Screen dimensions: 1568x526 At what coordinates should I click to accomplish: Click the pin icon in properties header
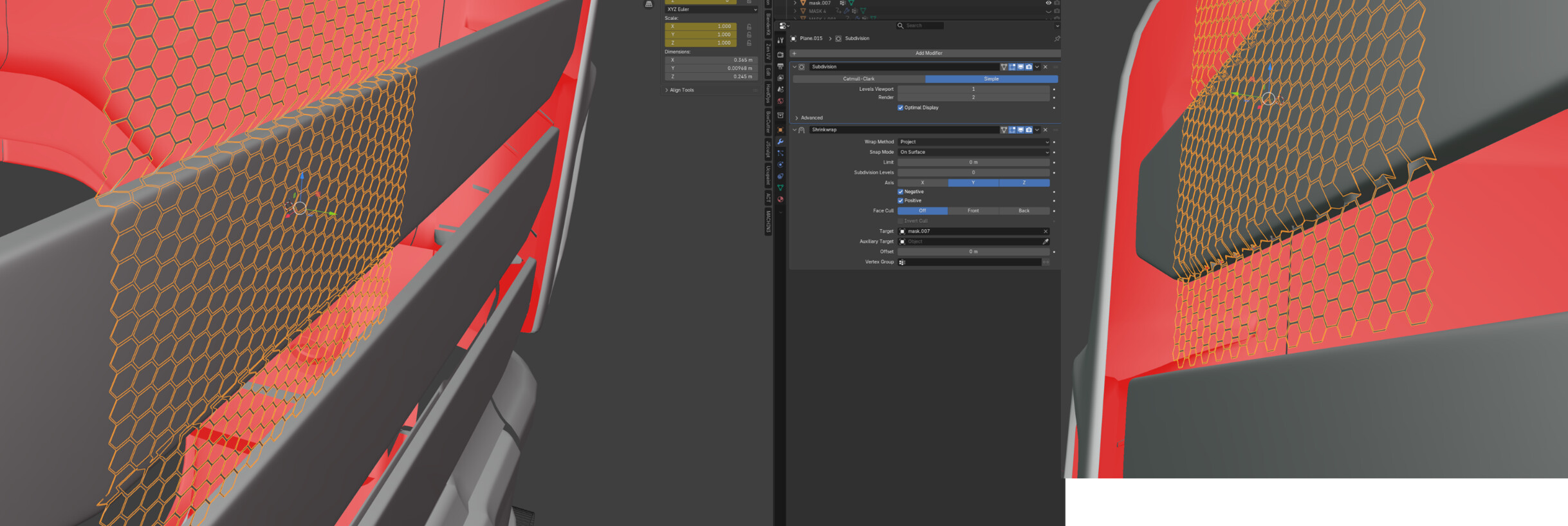coord(1056,39)
